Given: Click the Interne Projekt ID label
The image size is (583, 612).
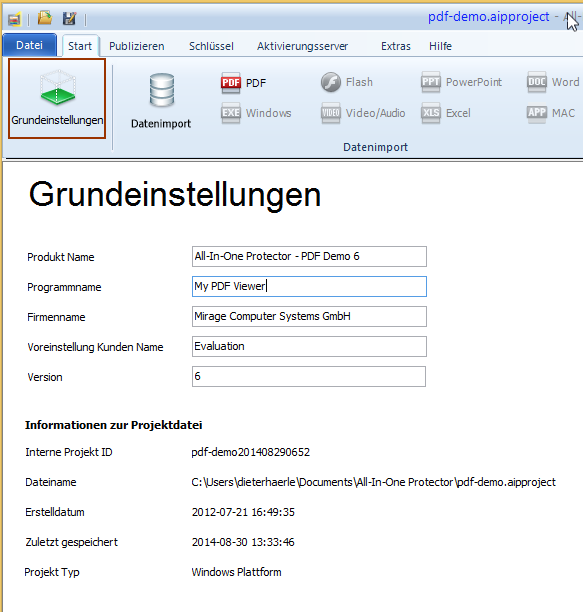Looking at the screenshot, I should click(69, 452).
